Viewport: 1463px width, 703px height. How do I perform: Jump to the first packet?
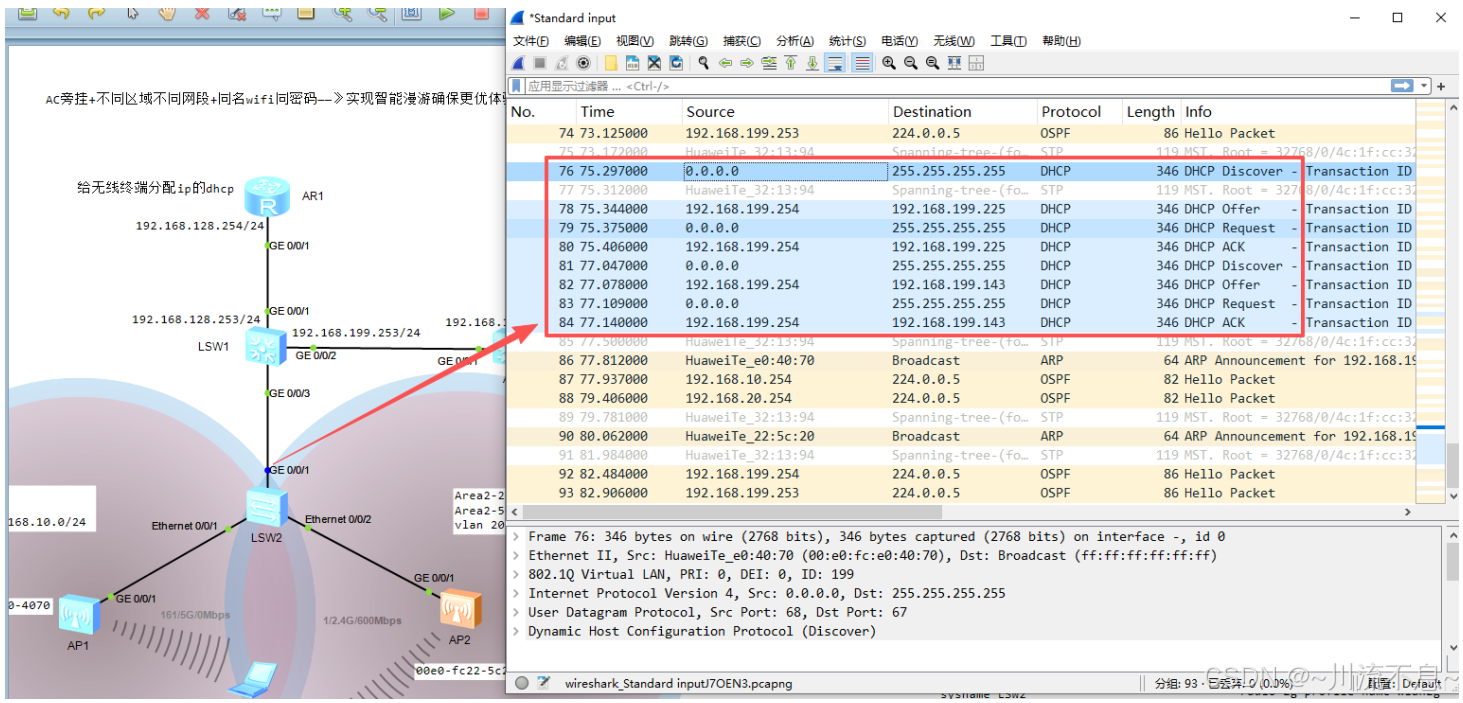[x=790, y=63]
